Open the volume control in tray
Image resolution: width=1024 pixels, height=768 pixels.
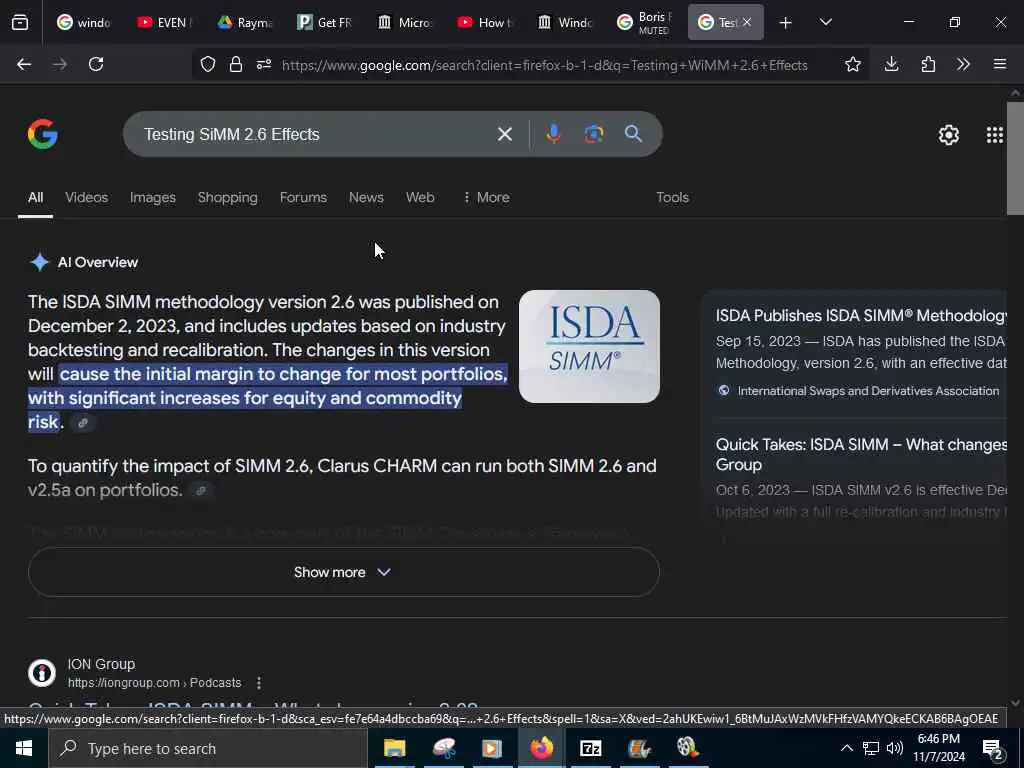895,748
